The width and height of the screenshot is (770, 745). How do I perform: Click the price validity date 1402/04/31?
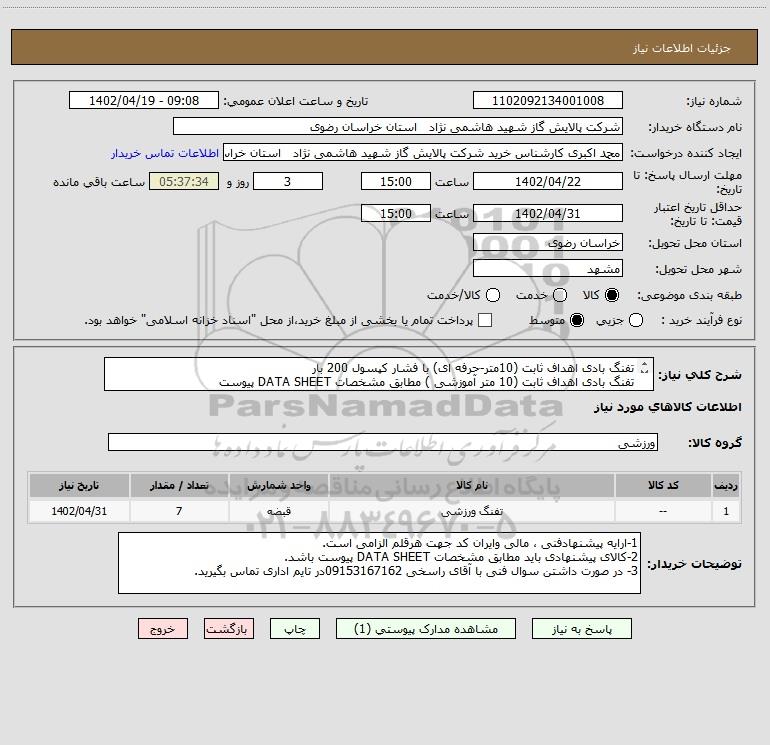(548, 213)
